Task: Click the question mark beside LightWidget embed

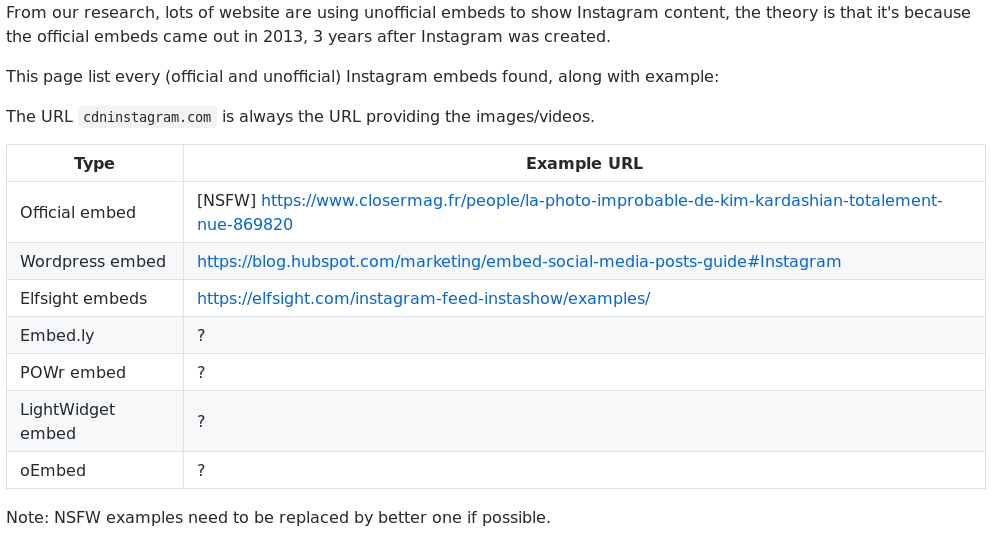Action: click(x=201, y=421)
